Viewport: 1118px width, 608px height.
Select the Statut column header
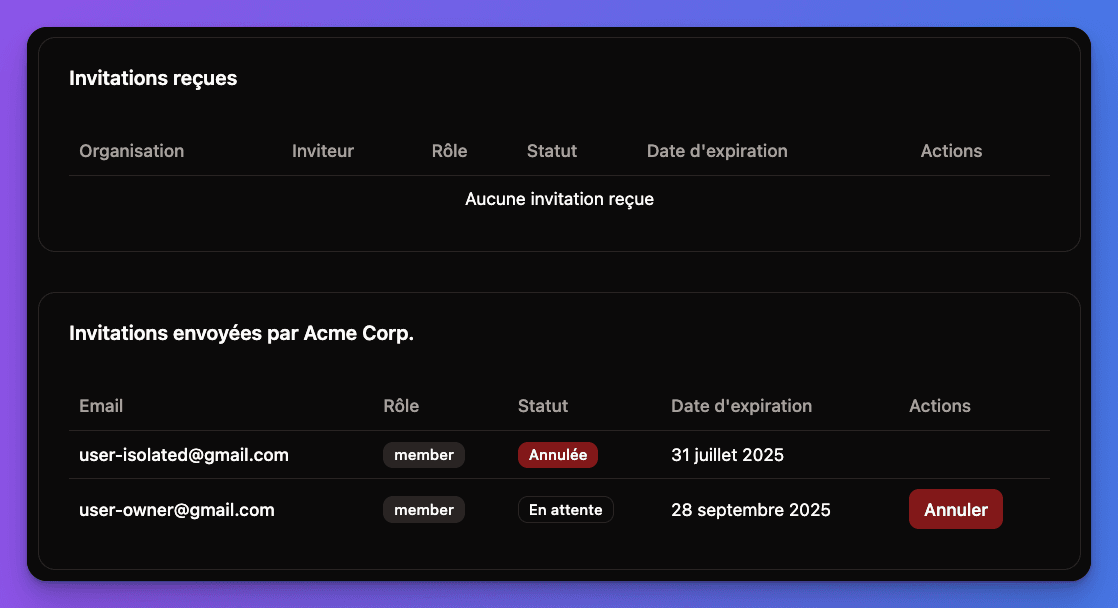543,406
